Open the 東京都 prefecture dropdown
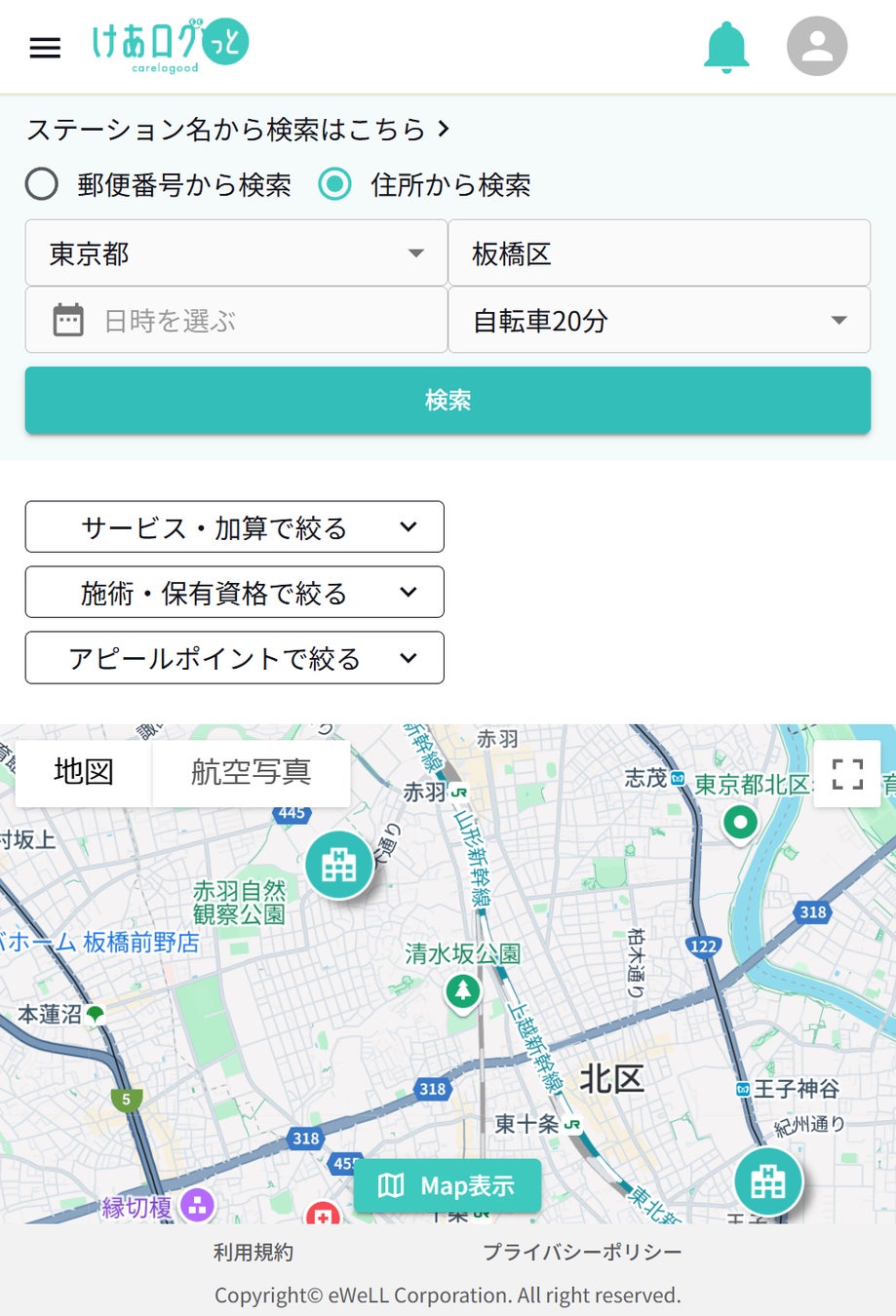The height and width of the screenshot is (1316, 896). [236, 253]
